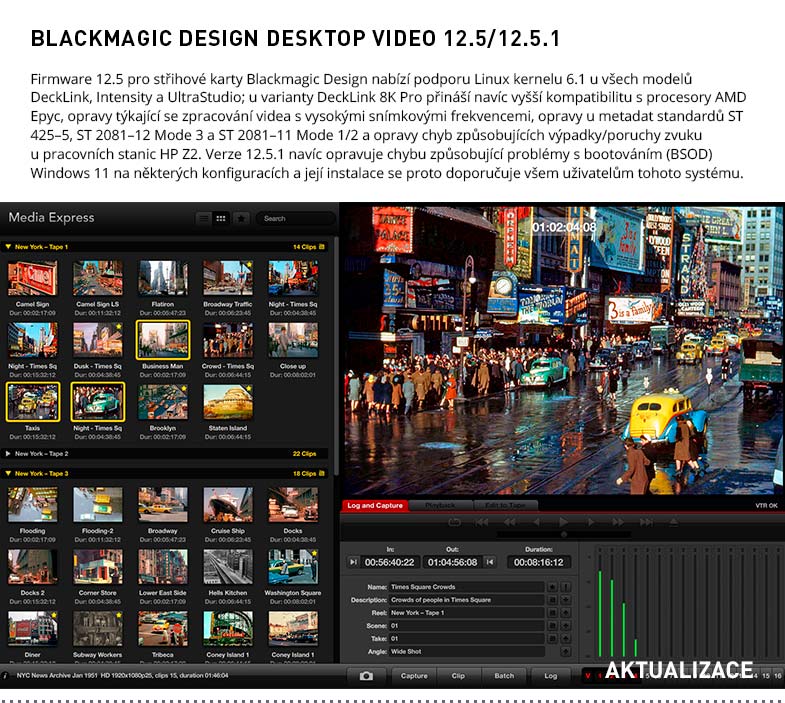Screen dimensions: 785x703
Task: Click into the Search field
Action: pos(295,218)
